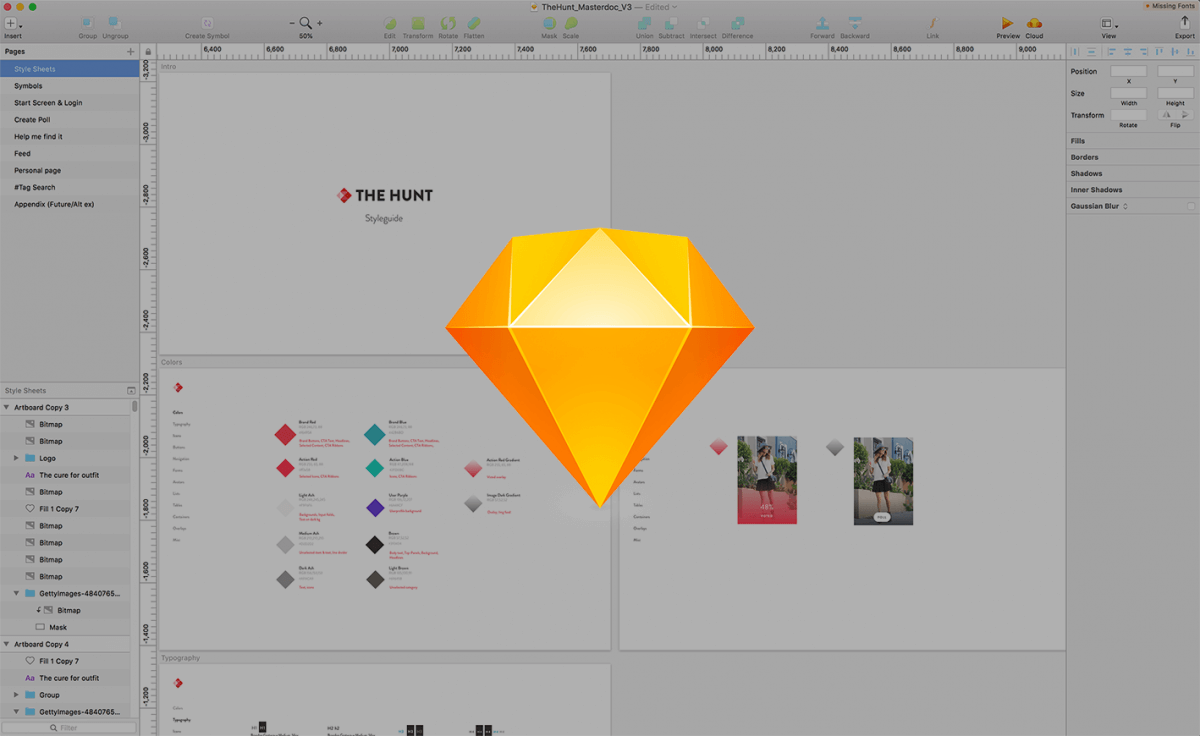
Task: Expand the Logo folder layer
Action: click(16, 458)
